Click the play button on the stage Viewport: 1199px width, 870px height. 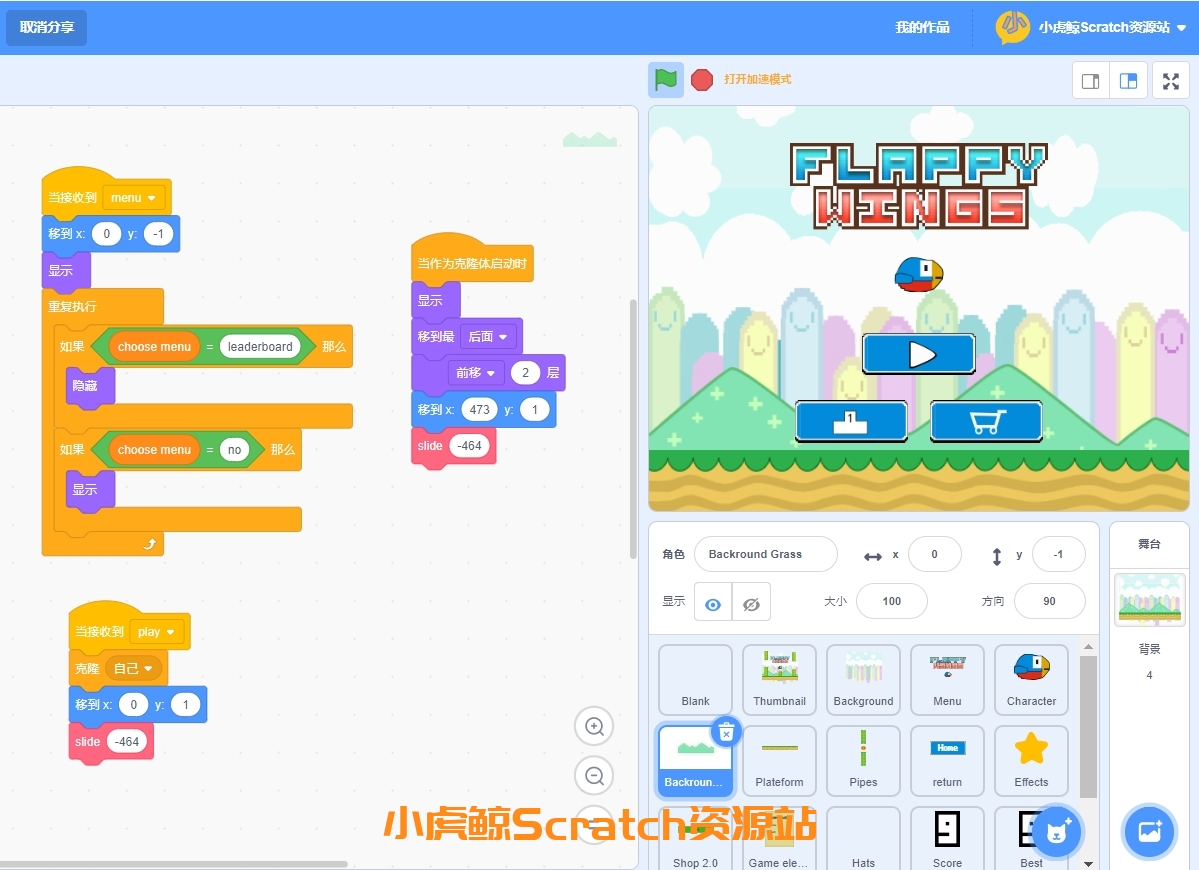point(918,354)
